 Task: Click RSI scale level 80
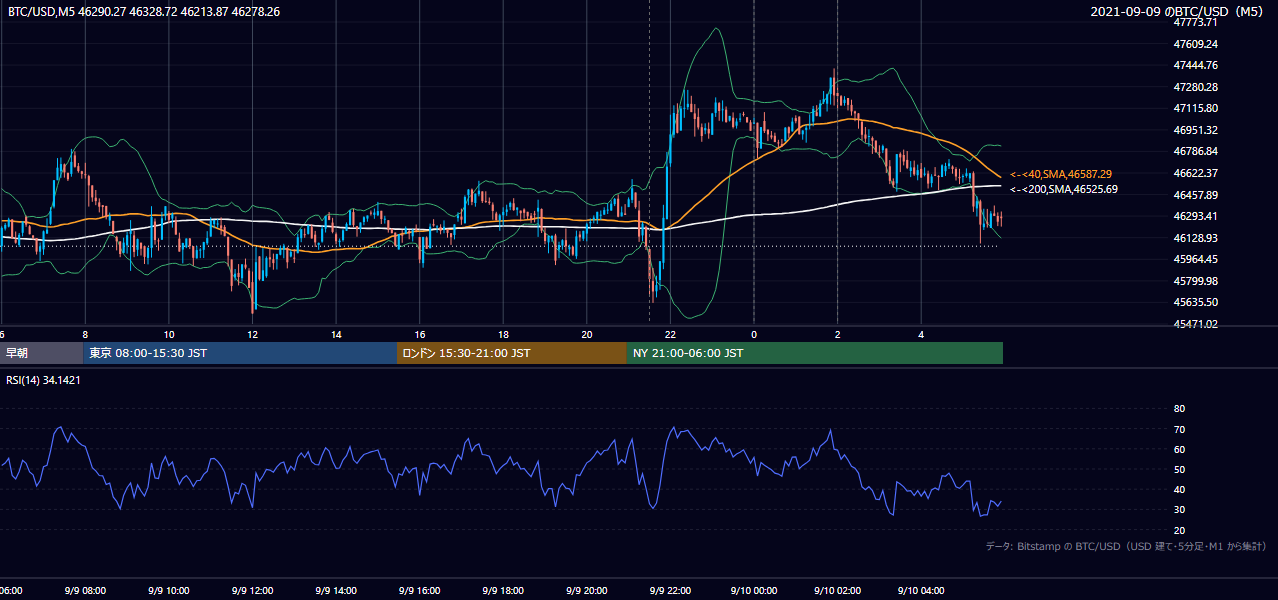click(x=1179, y=409)
